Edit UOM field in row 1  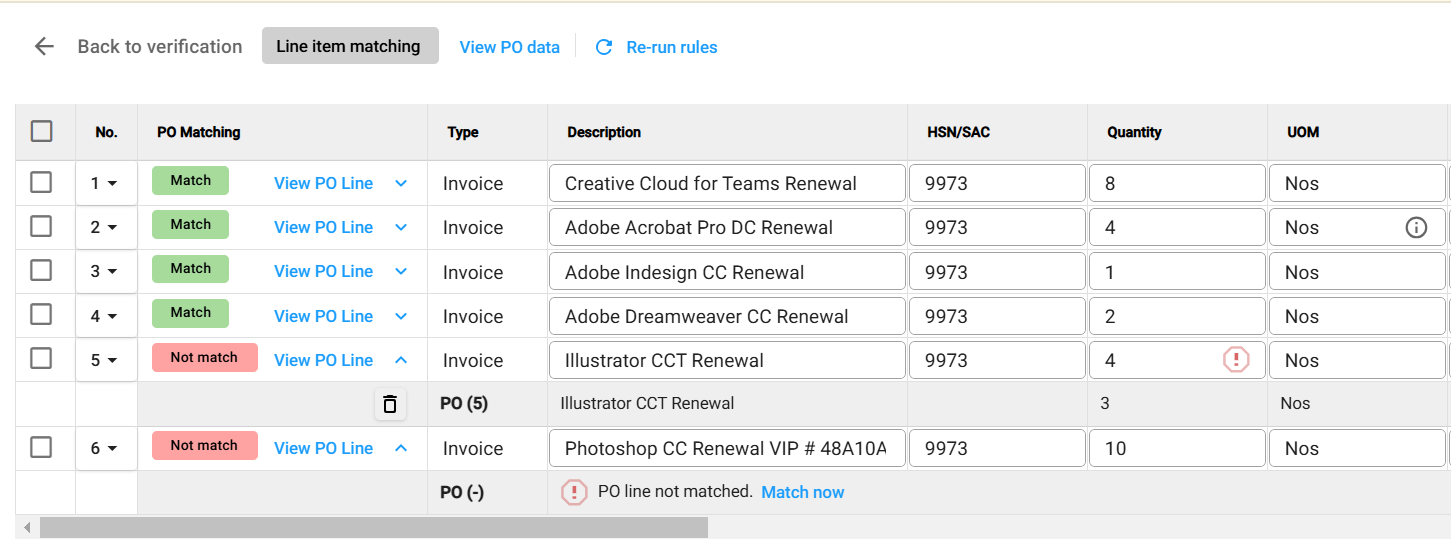(1357, 184)
